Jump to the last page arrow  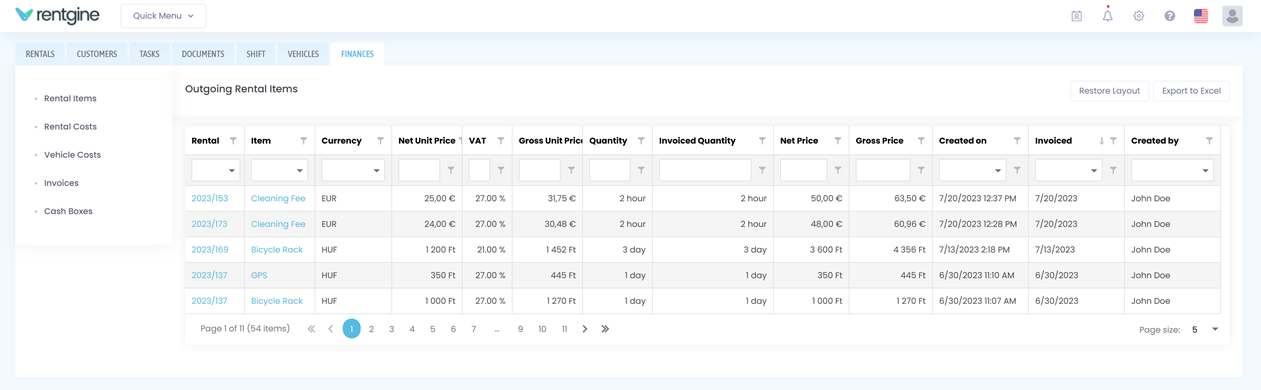605,329
